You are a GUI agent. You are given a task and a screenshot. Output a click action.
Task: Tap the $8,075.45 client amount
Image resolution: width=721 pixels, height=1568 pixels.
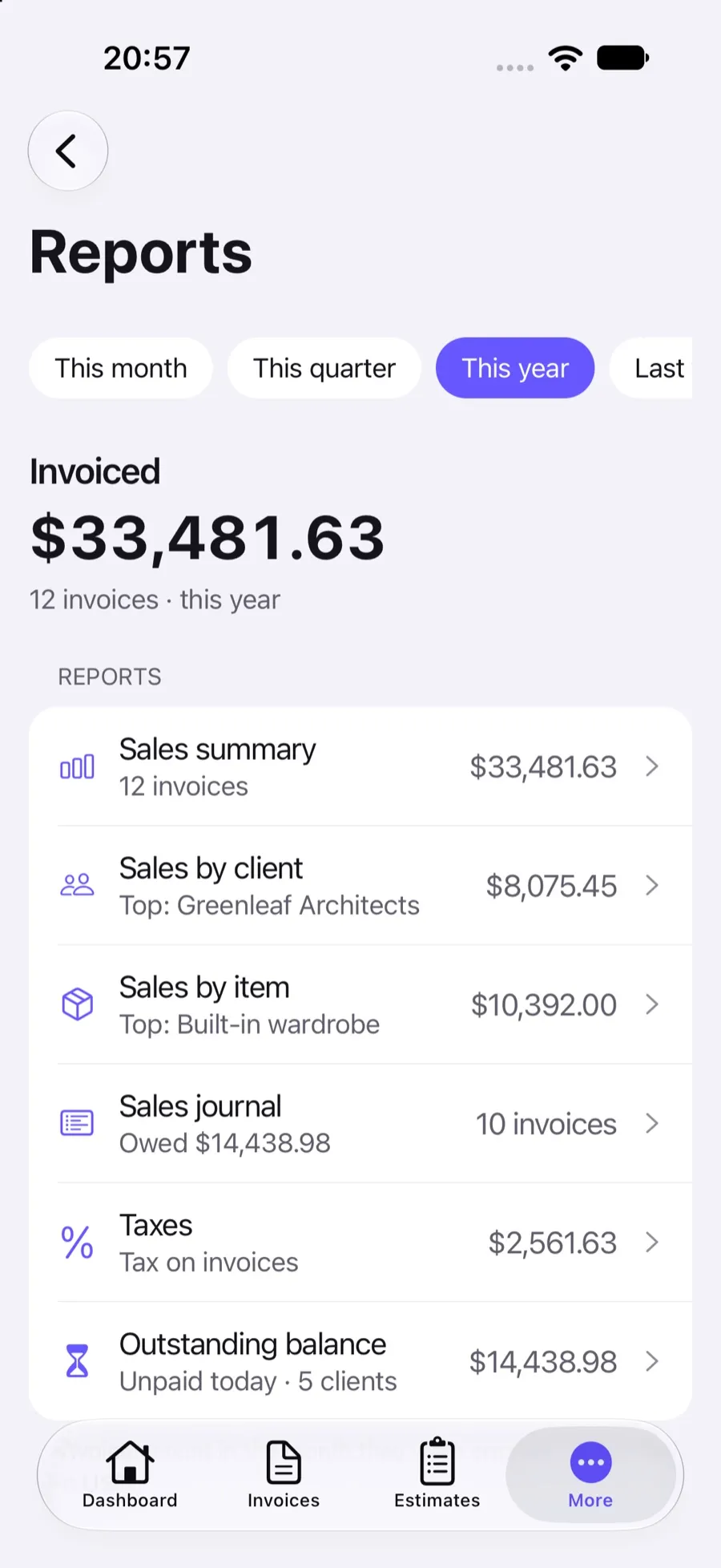coord(551,886)
